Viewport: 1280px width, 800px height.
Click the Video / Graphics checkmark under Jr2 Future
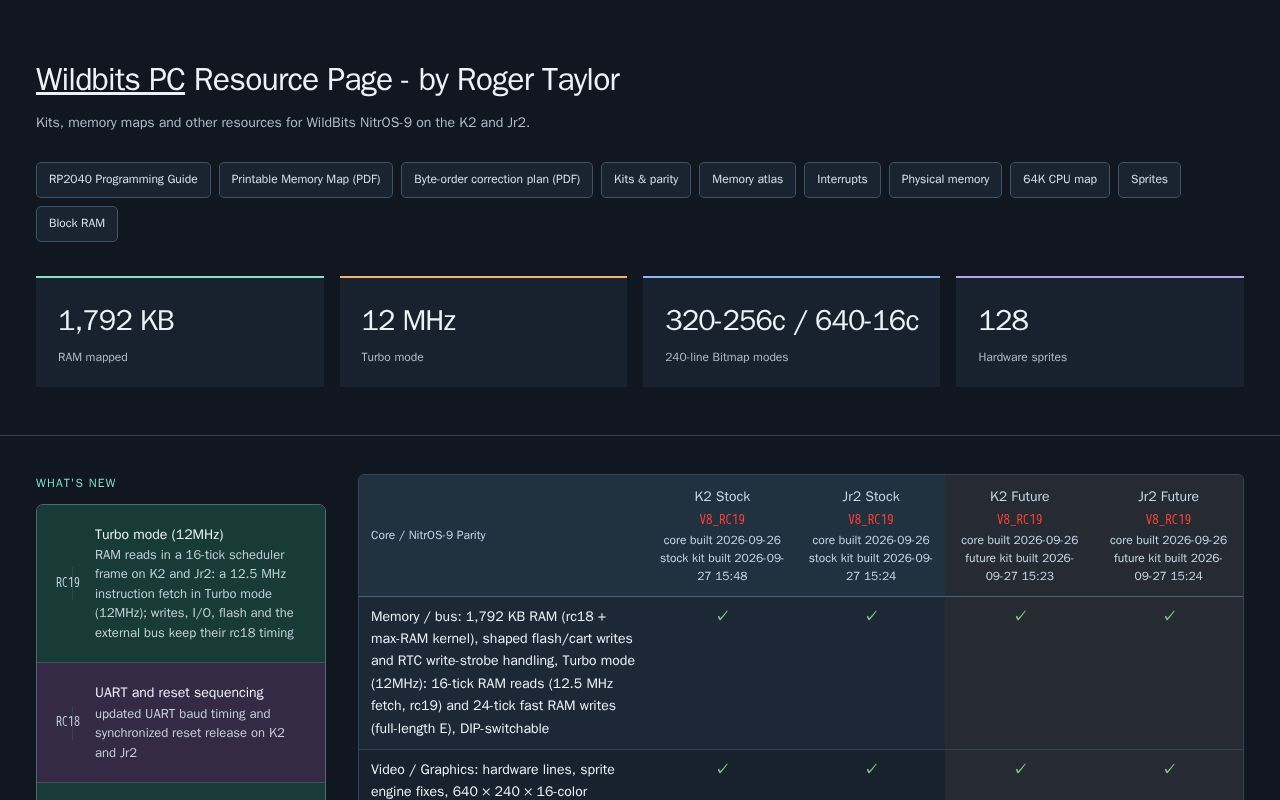(1169, 769)
